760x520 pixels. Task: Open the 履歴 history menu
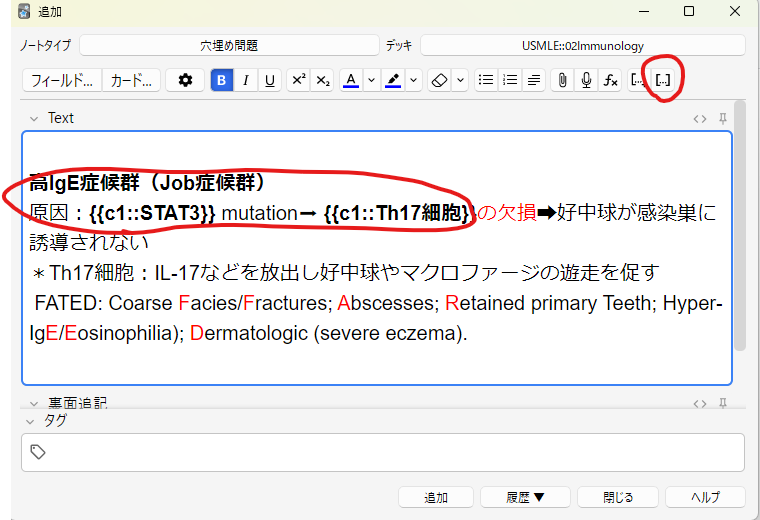pos(525,498)
